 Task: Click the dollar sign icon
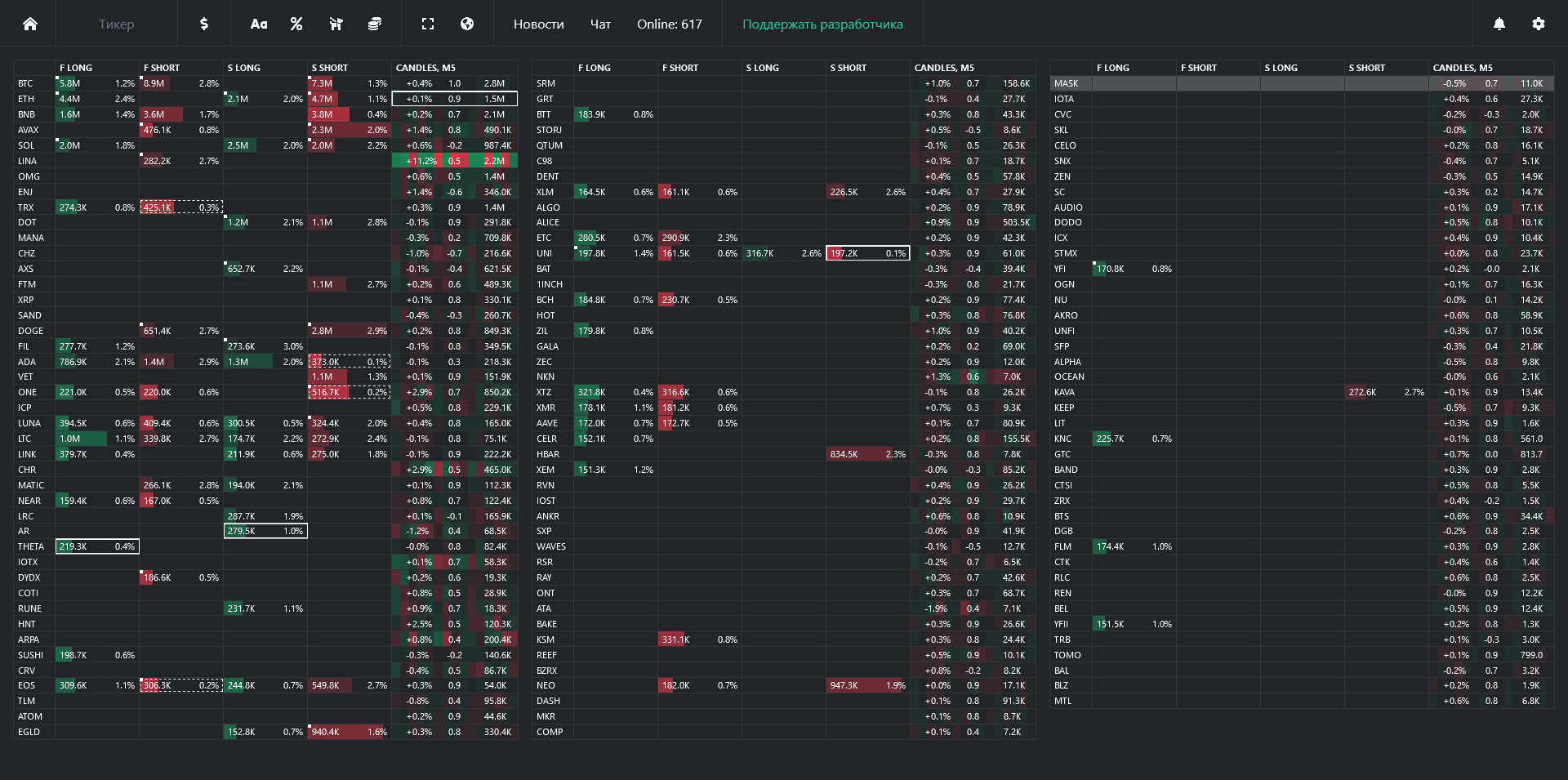coord(204,24)
